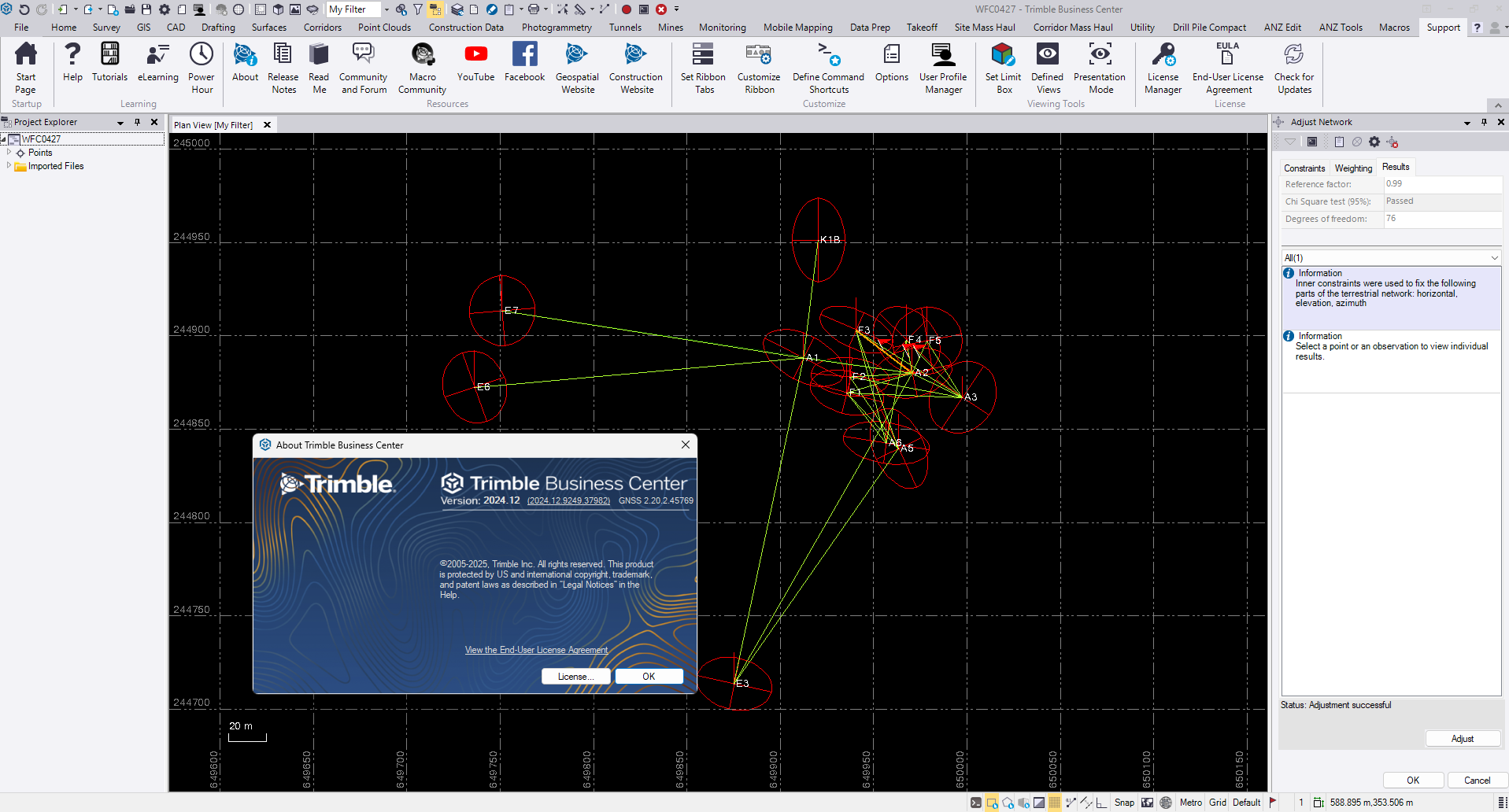Screen dimensions: 1509x812
Task: Toggle Snap in the status bar
Action: click(1124, 803)
